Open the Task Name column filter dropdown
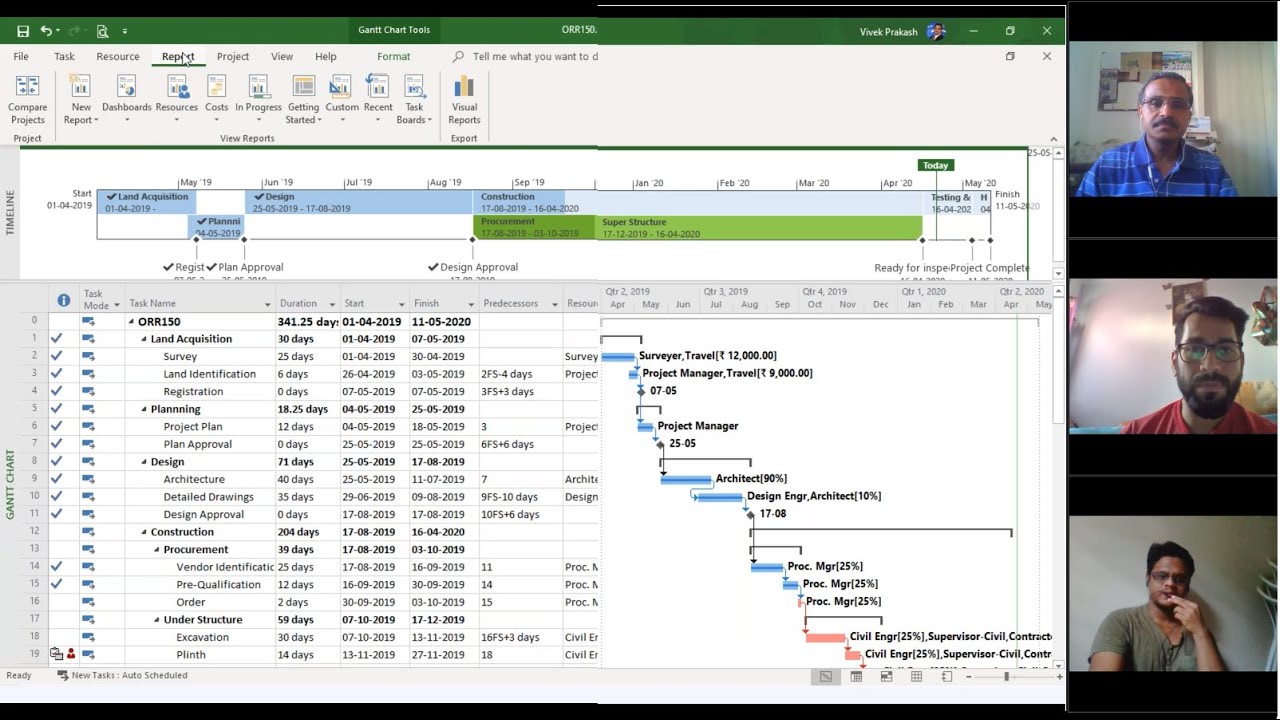 click(267, 304)
